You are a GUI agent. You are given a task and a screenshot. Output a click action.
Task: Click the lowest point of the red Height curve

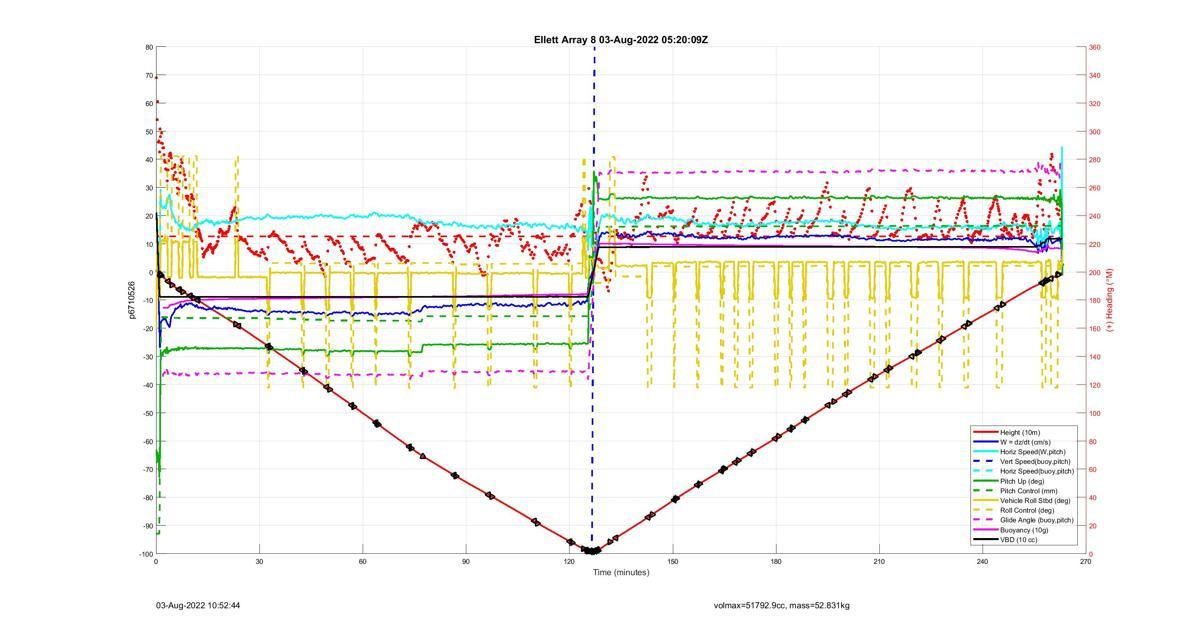pos(591,551)
